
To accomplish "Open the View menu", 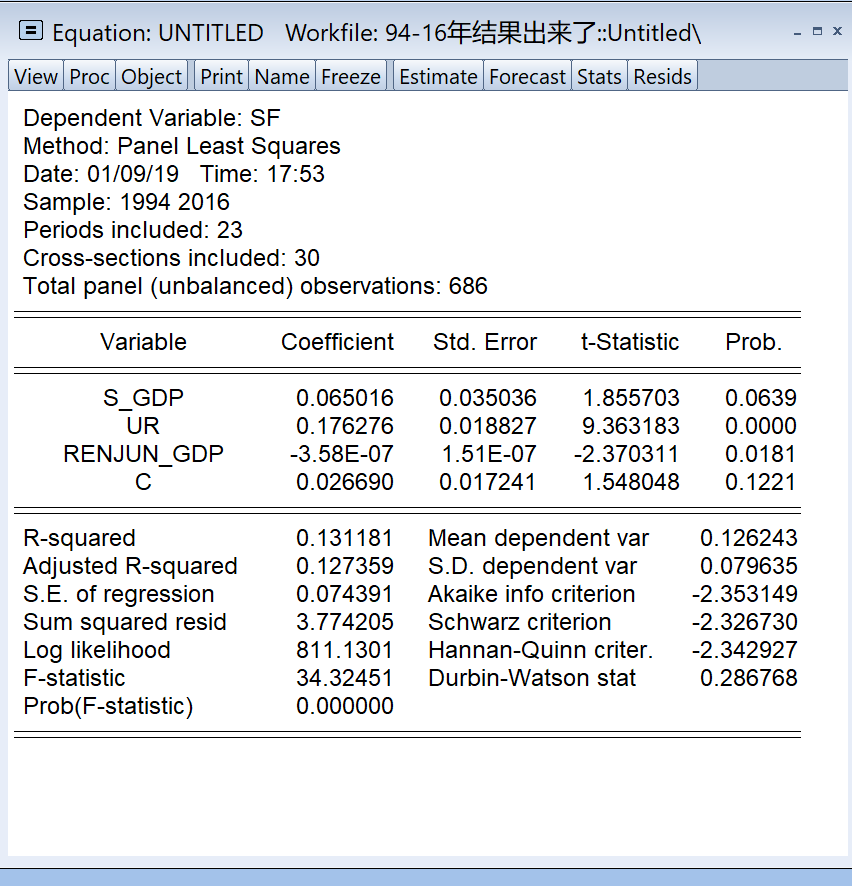I will tap(36, 76).
